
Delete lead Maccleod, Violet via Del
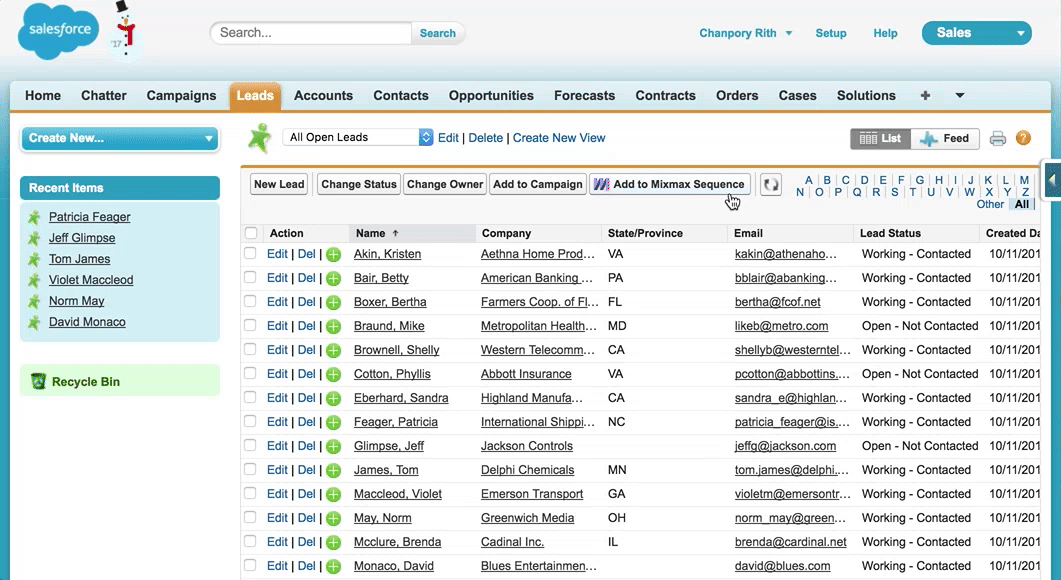(x=307, y=494)
